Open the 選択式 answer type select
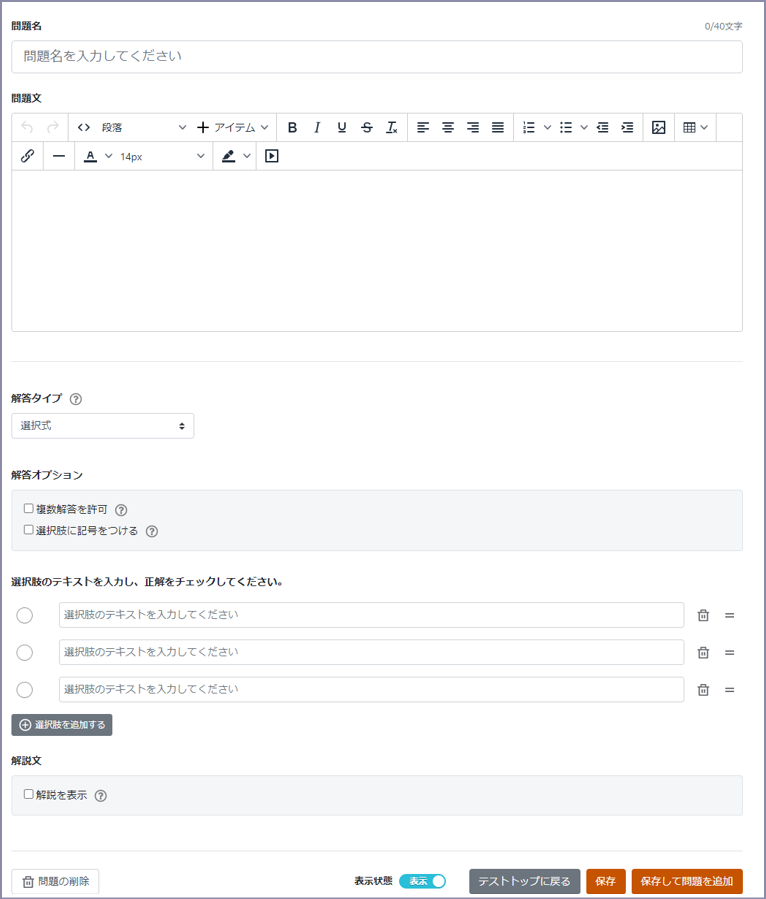 pyautogui.click(x=103, y=426)
